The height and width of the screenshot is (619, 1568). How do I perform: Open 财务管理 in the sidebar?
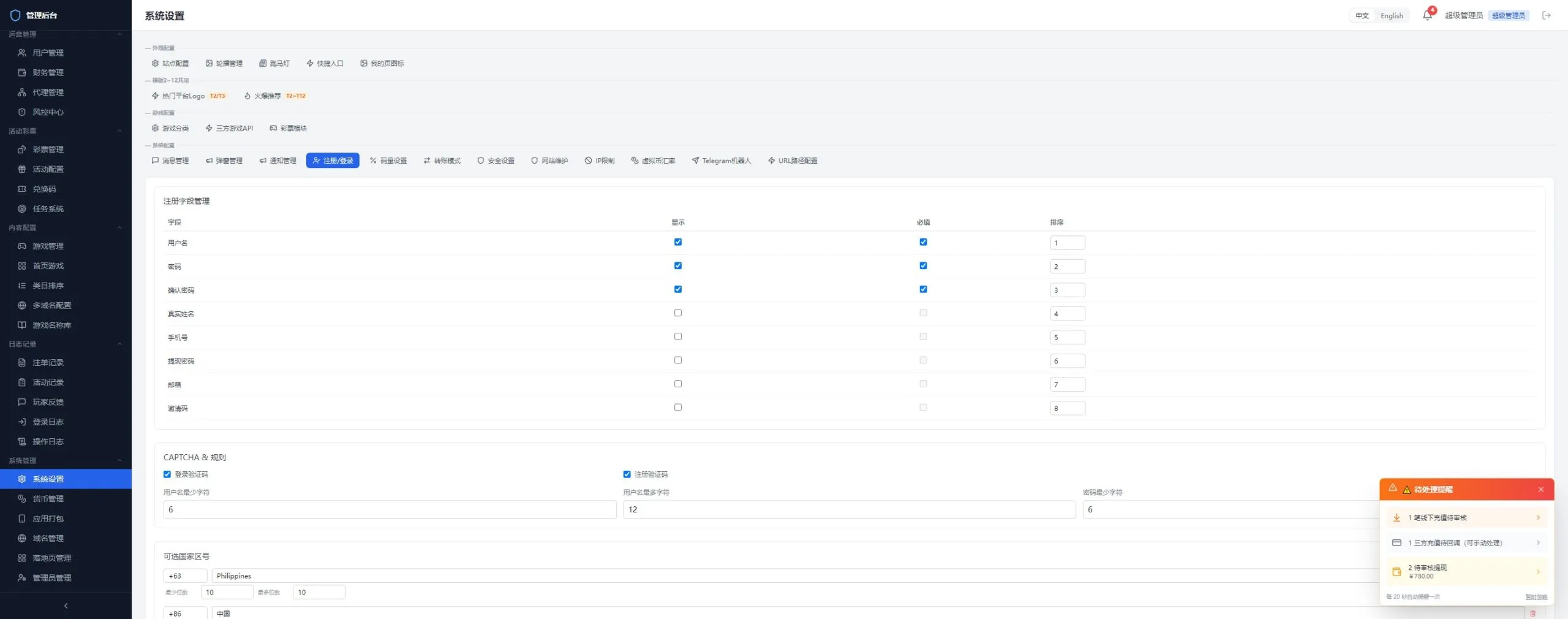coord(66,72)
